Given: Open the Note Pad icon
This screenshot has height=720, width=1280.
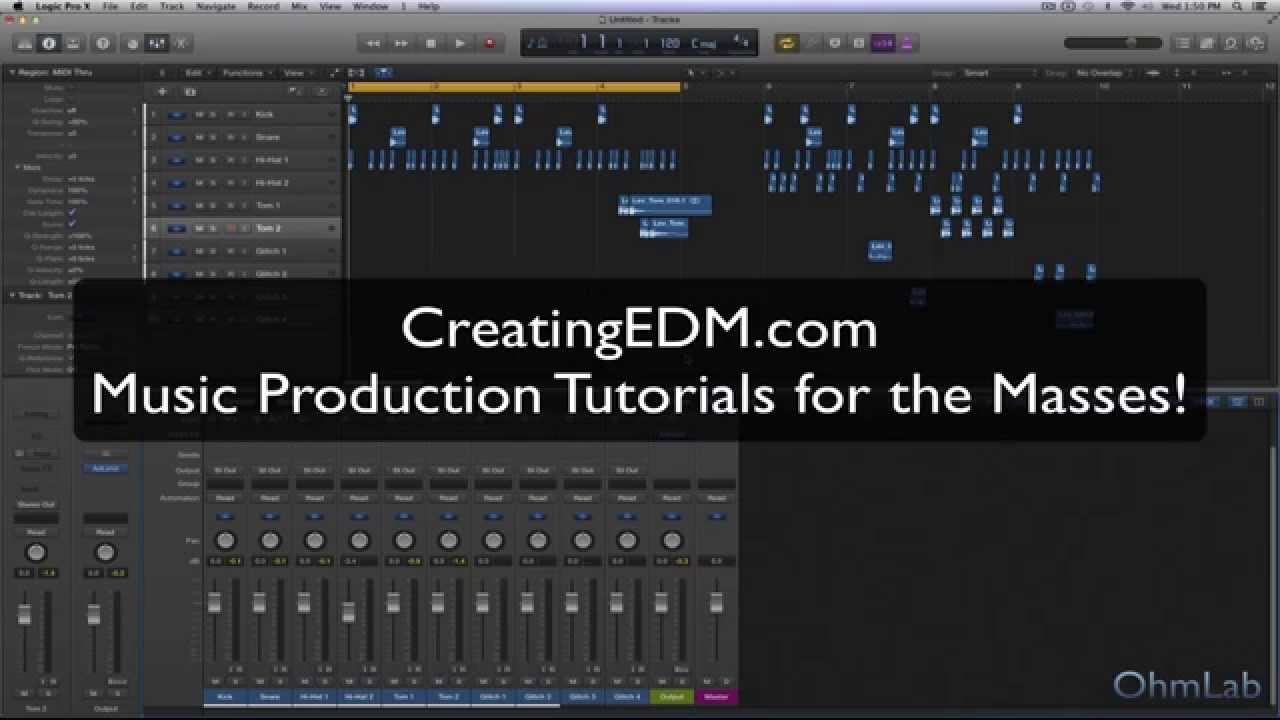Looking at the screenshot, I should click(1207, 43).
